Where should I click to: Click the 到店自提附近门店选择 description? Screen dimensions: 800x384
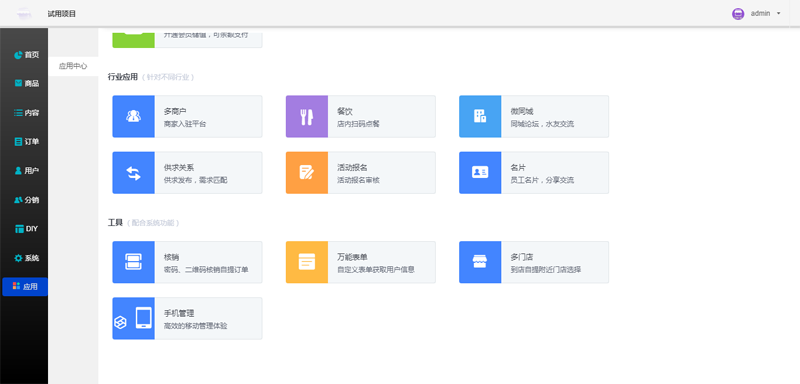click(x=545, y=270)
